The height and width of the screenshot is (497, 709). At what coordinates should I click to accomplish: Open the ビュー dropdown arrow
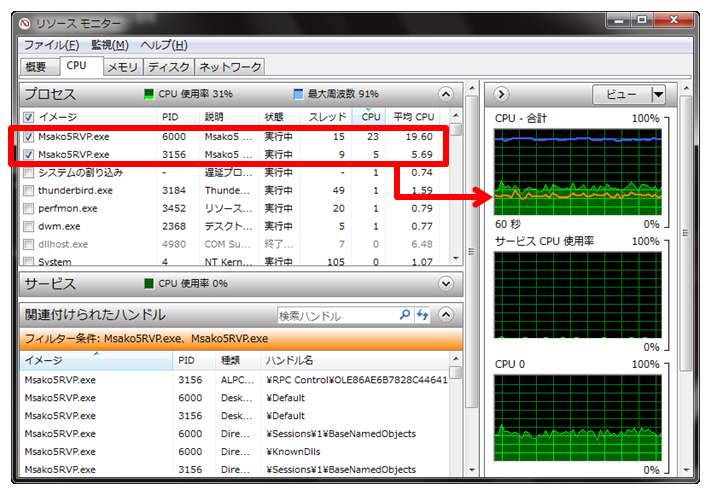[657, 94]
